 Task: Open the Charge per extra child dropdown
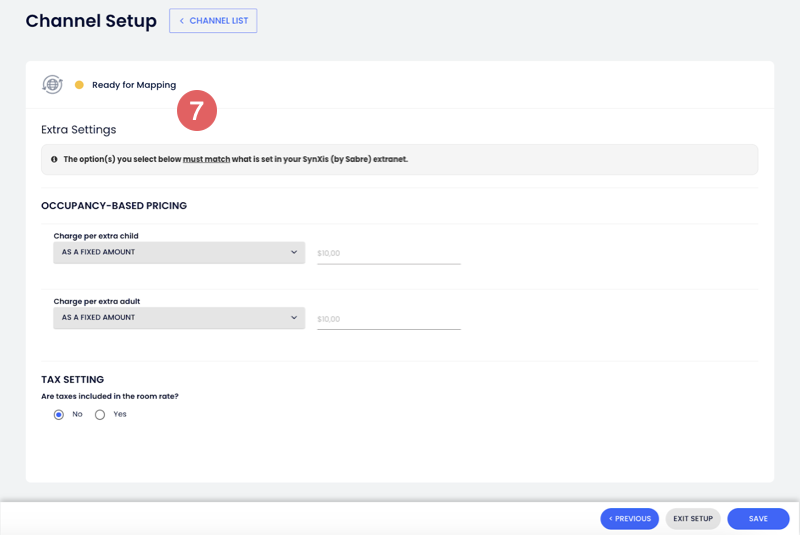click(x=179, y=253)
